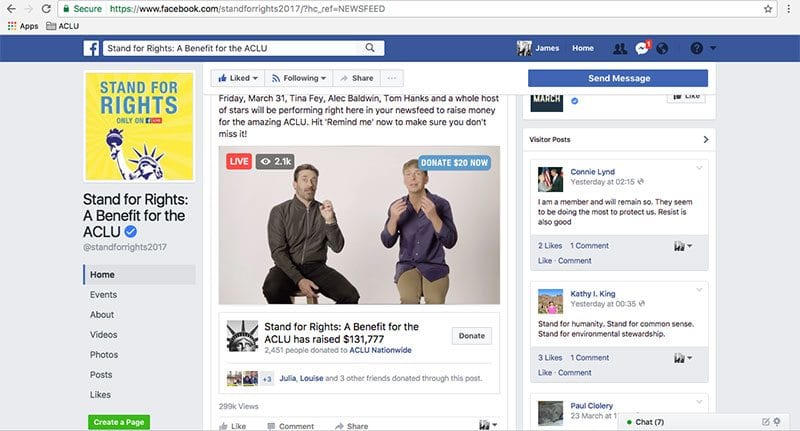Expand the Visitor Posts chevron

pos(705,139)
